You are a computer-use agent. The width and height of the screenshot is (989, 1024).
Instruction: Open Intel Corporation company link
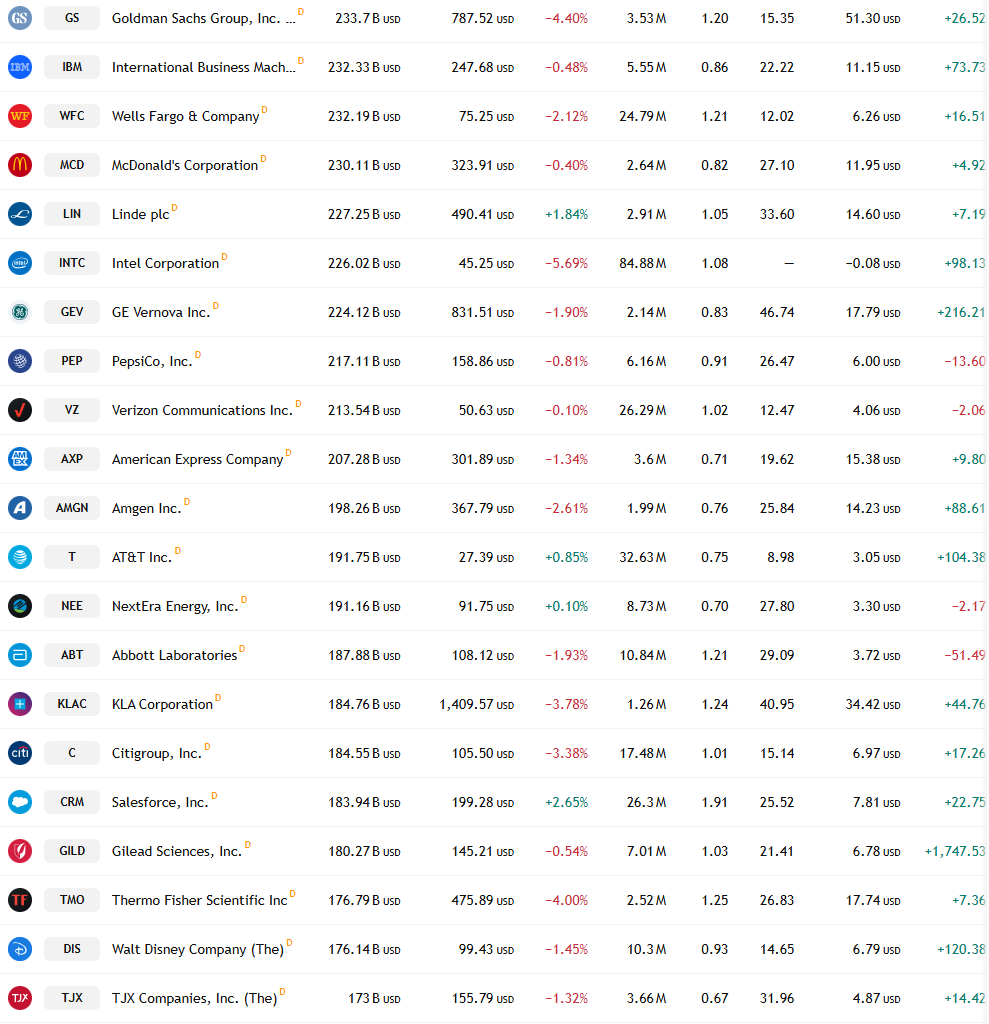165,263
